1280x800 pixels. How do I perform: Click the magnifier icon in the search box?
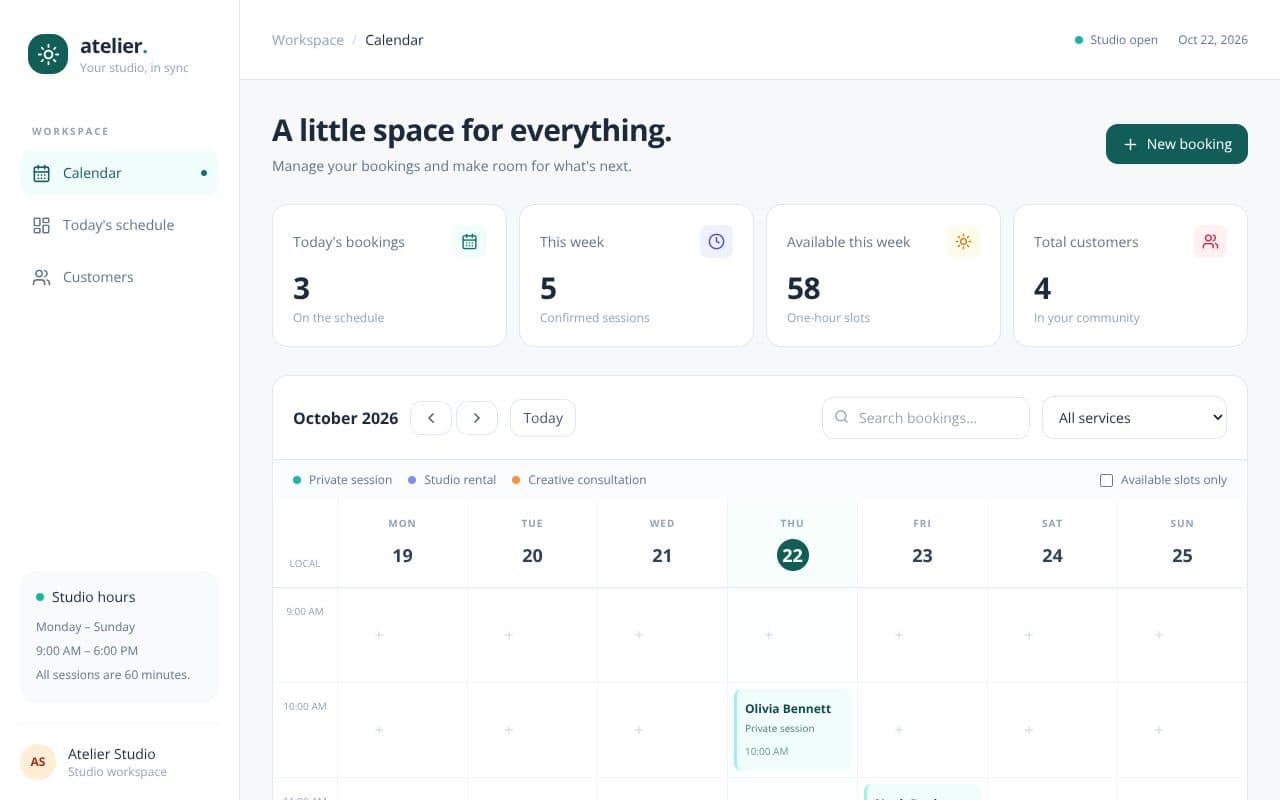coord(842,417)
